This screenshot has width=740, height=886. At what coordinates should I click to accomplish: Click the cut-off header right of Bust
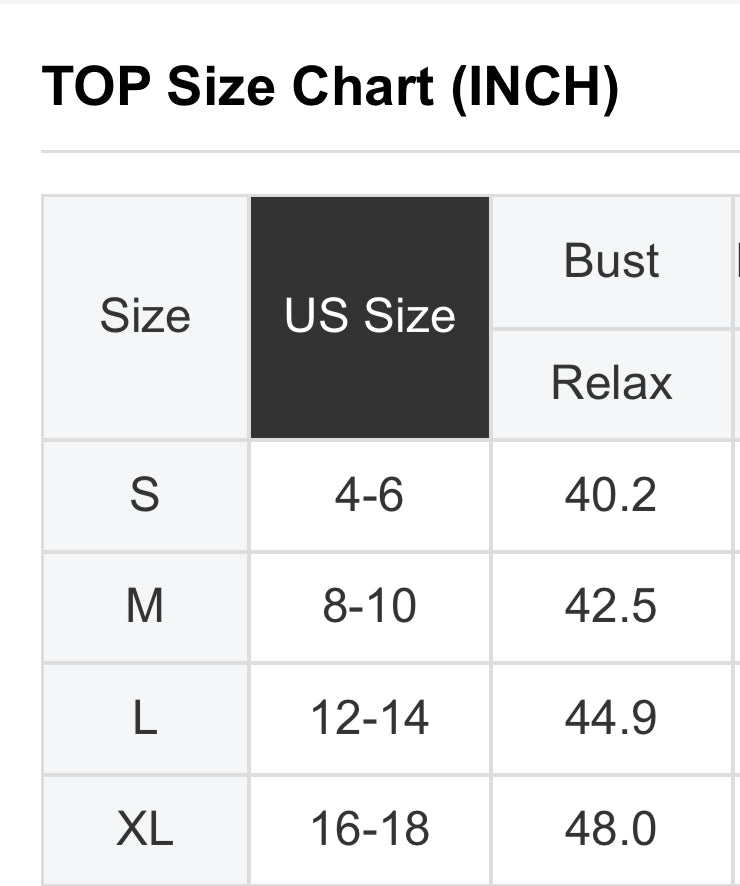737,261
